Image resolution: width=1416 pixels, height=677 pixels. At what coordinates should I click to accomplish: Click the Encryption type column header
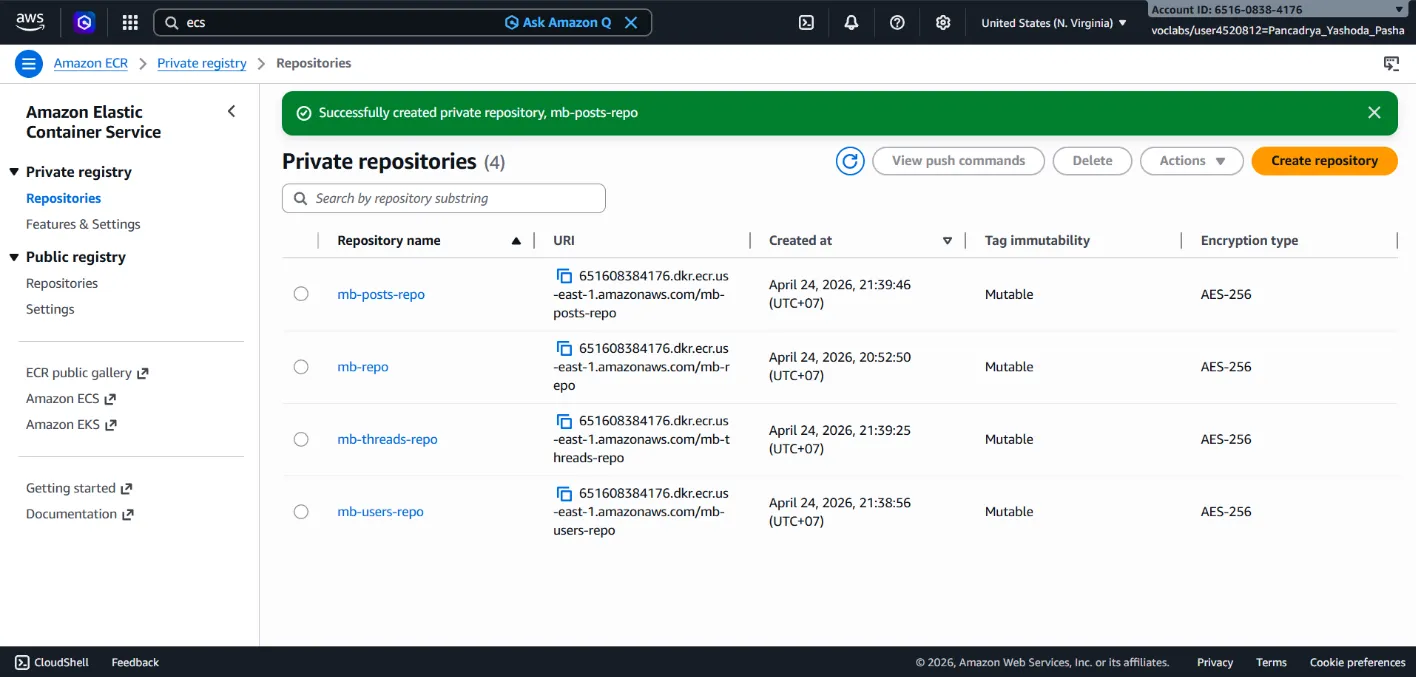tap(1249, 240)
